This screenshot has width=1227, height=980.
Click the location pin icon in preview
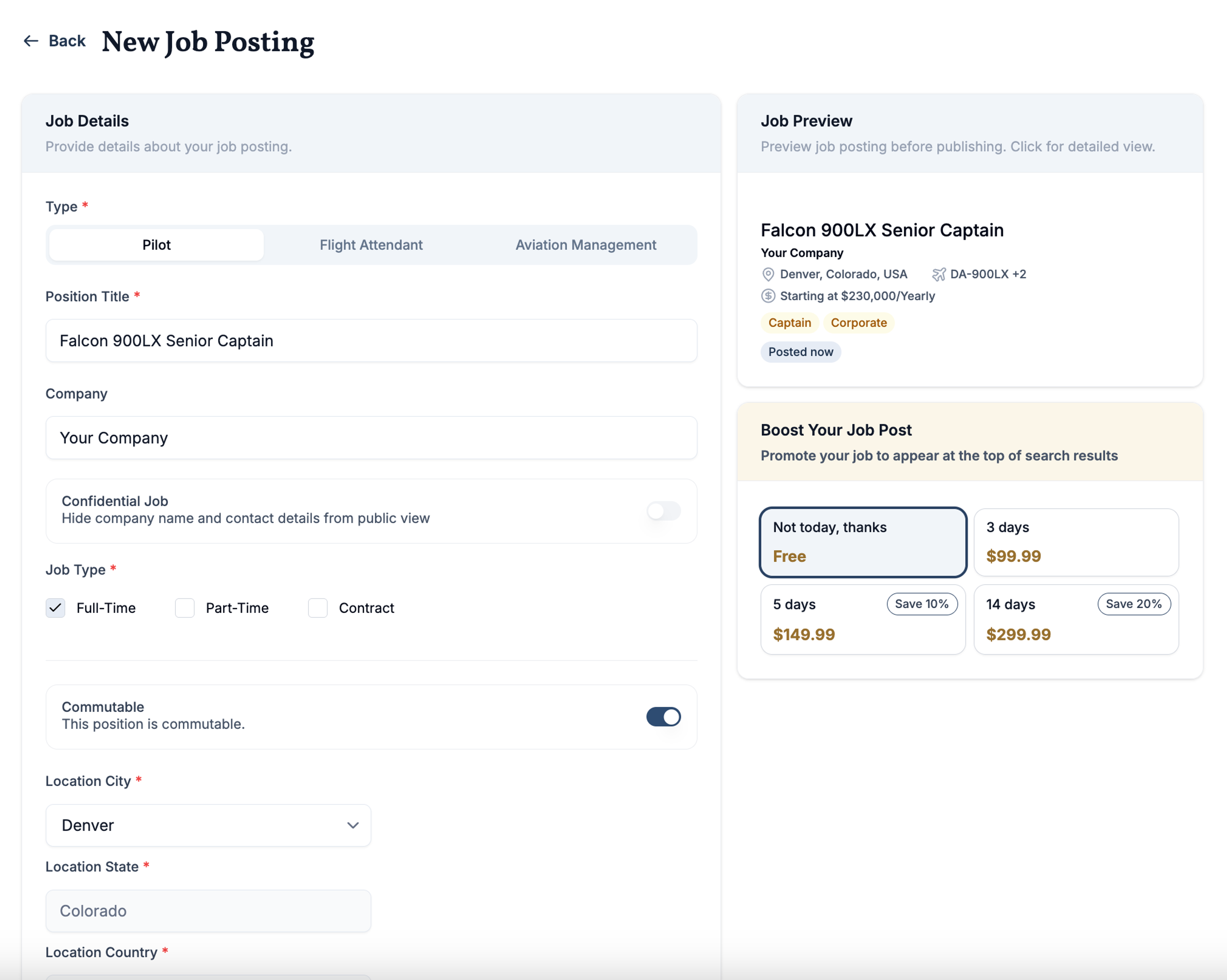pyautogui.click(x=768, y=274)
